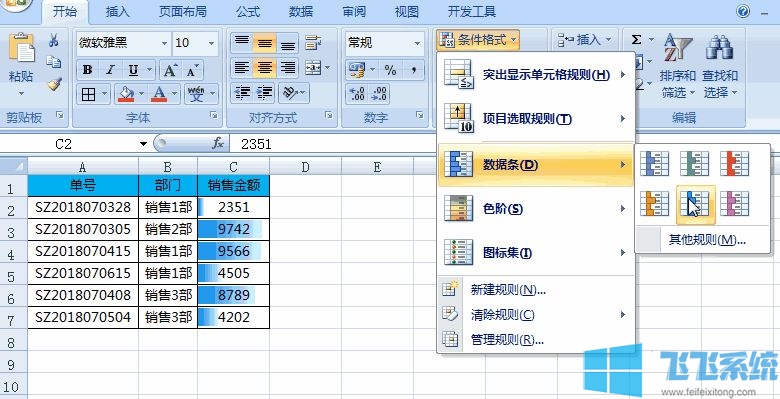The width and height of the screenshot is (780, 399).
Task: Click the Copy icon in clipboard group
Action: [x=54, y=62]
